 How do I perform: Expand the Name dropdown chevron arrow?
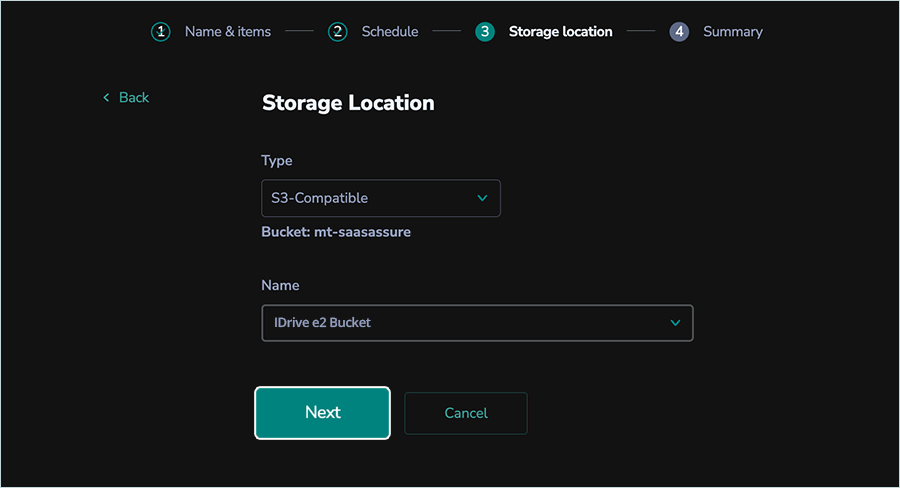[x=675, y=323]
